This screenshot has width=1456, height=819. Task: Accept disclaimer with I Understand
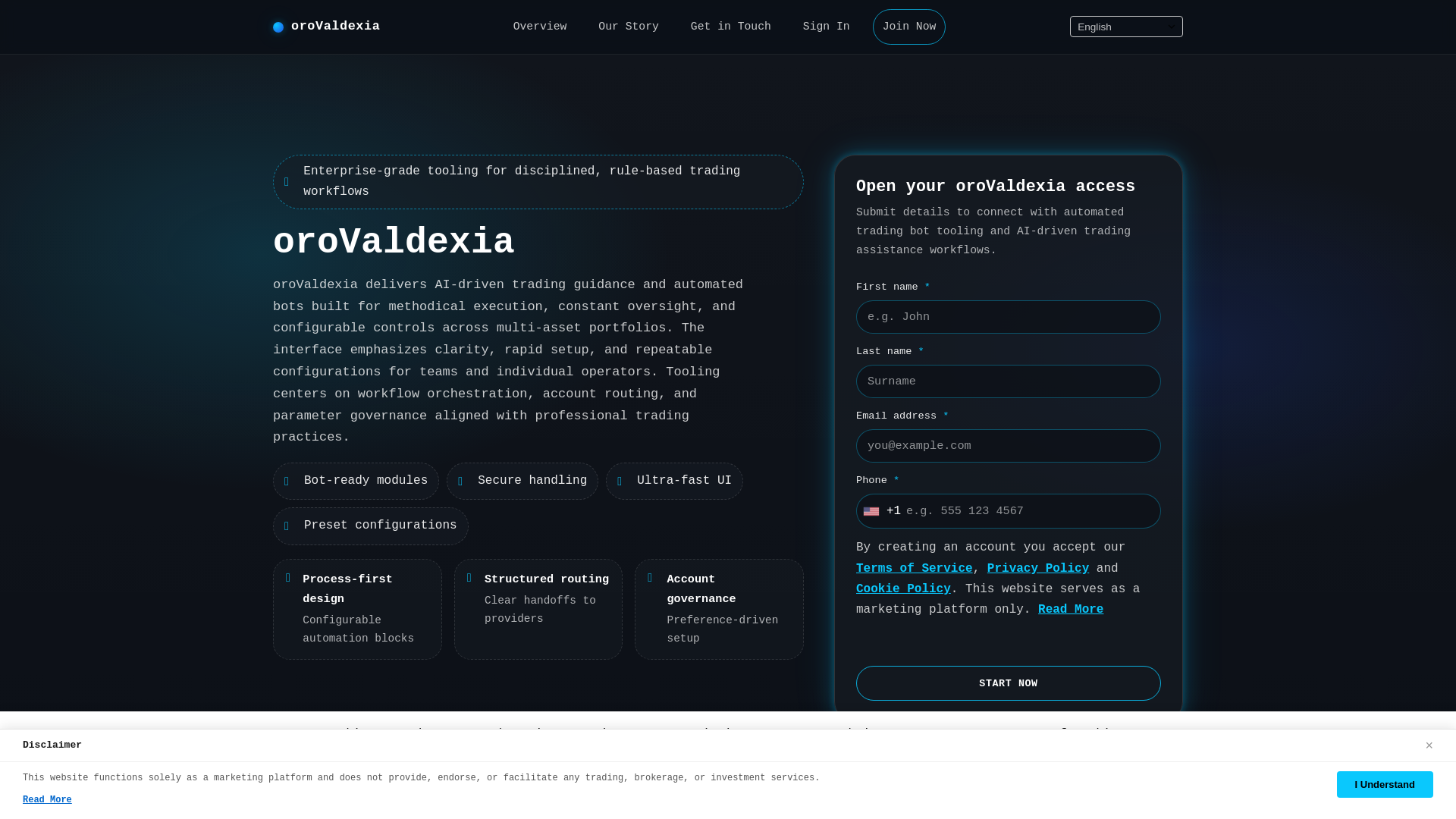click(1385, 784)
